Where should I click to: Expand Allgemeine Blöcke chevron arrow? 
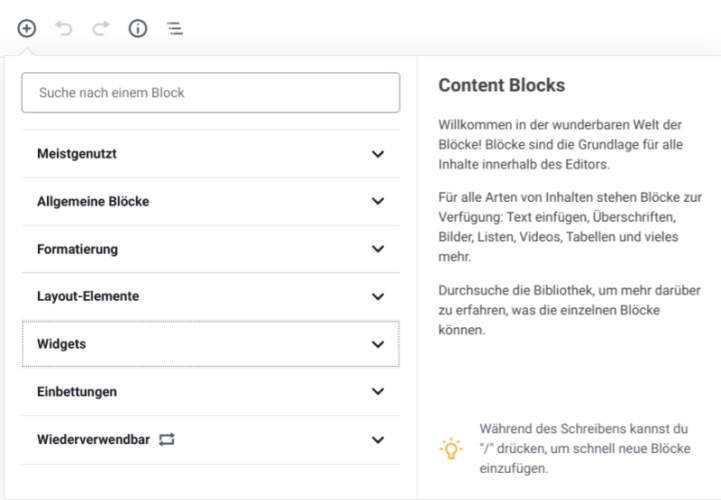coord(378,201)
